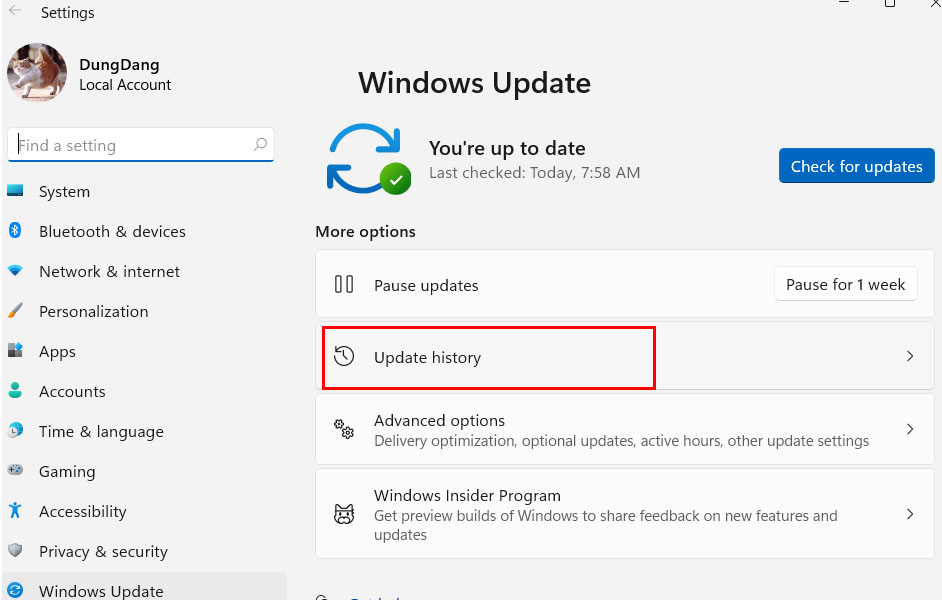Select Accounts in the sidebar
The height and width of the screenshot is (600, 942).
click(72, 392)
